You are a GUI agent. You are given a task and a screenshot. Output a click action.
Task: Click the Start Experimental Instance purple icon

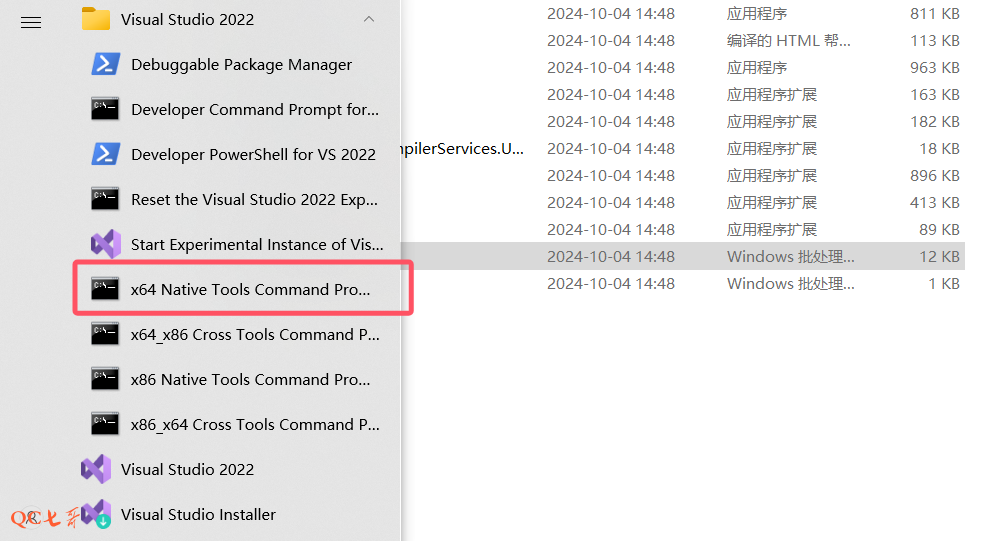click(106, 244)
